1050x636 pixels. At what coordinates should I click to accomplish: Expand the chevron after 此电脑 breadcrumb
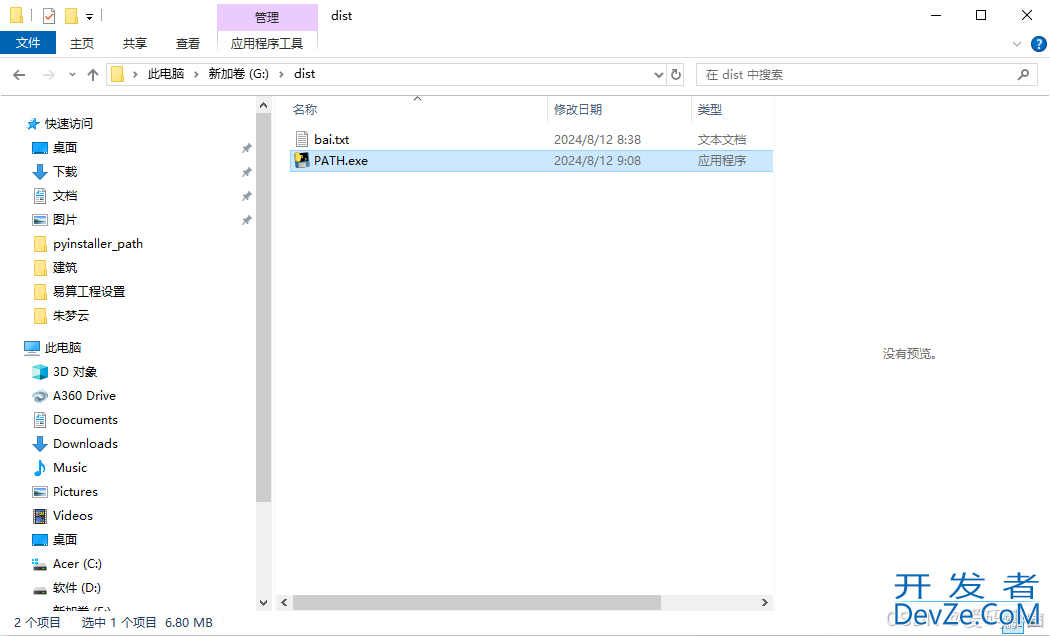[196, 74]
